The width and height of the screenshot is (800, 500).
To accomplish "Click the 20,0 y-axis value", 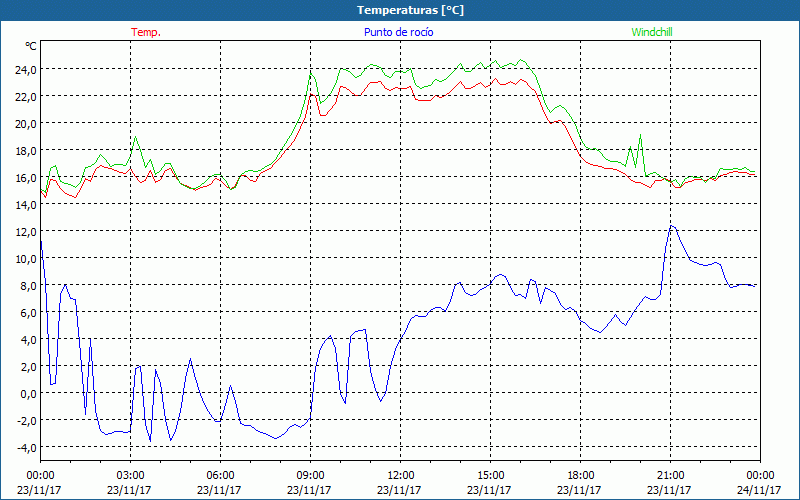I will pyautogui.click(x=26, y=124).
